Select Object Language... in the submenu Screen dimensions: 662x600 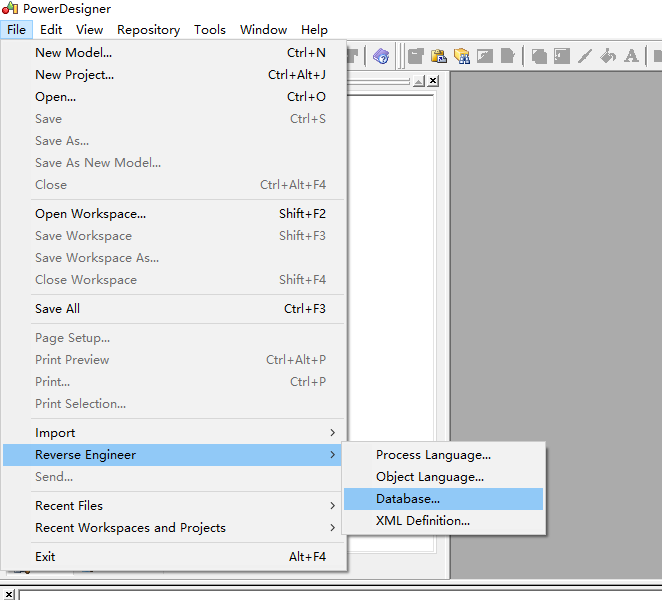pos(443,477)
